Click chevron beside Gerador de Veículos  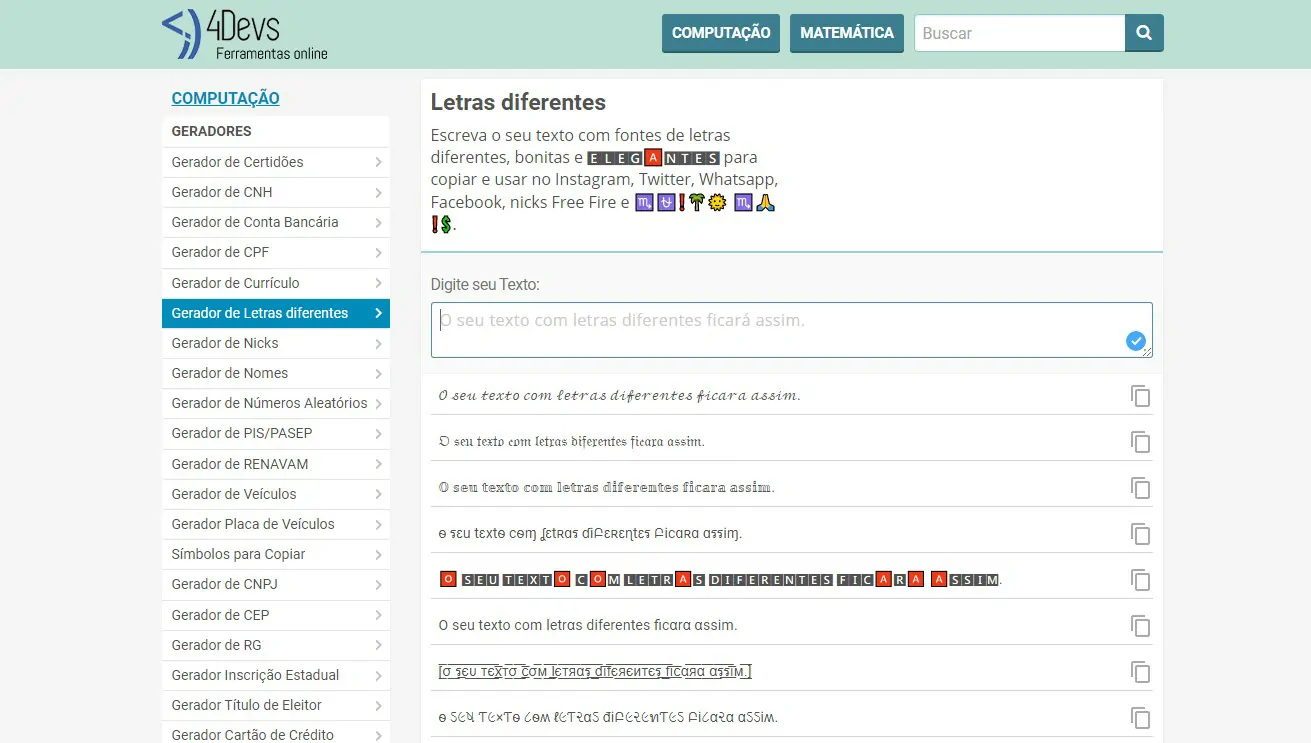[378, 494]
